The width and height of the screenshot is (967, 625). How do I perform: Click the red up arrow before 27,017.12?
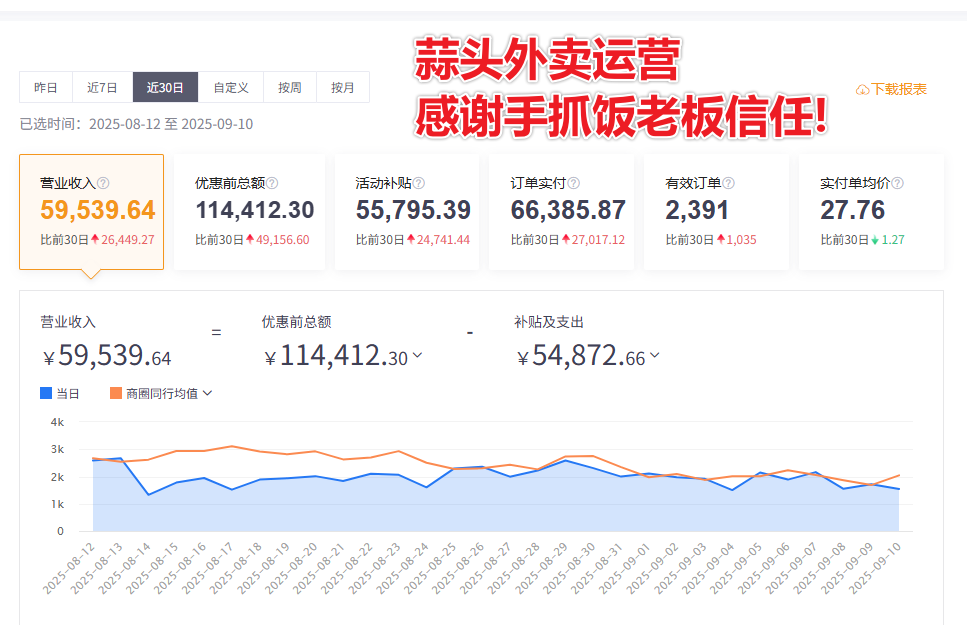pos(566,239)
